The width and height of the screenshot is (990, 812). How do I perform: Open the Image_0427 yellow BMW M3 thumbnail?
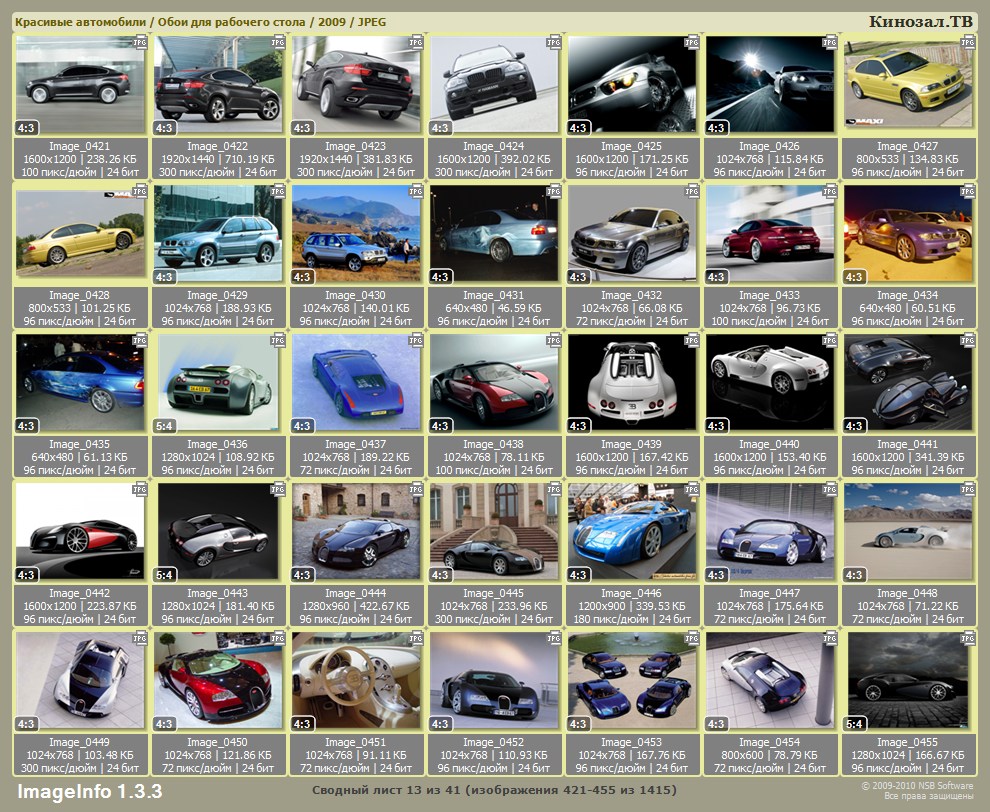(908, 85)
